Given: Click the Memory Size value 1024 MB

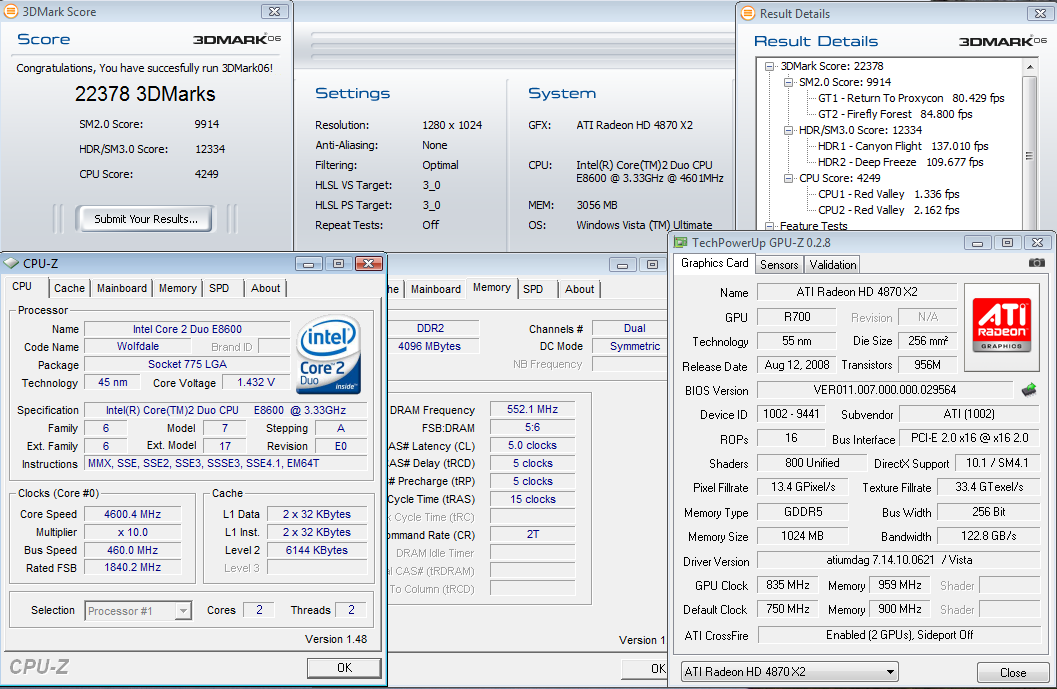Looking at the screenshot, I should 802,536.
